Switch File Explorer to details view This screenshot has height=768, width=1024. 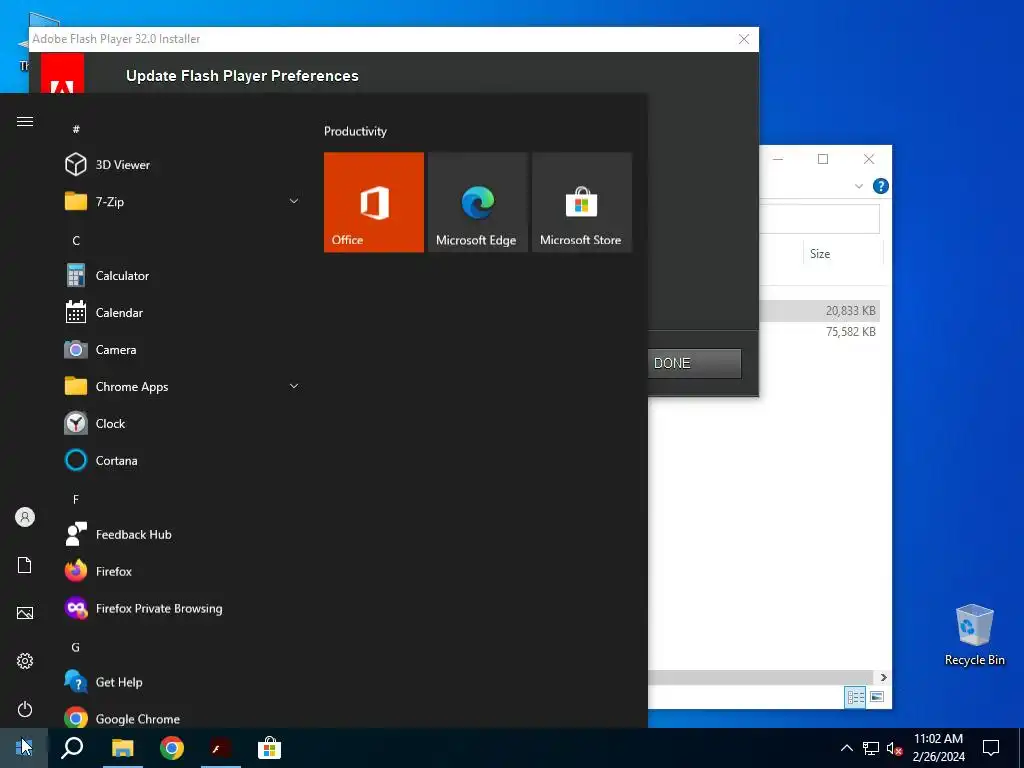pyautogui.click(x=855, y=697)
